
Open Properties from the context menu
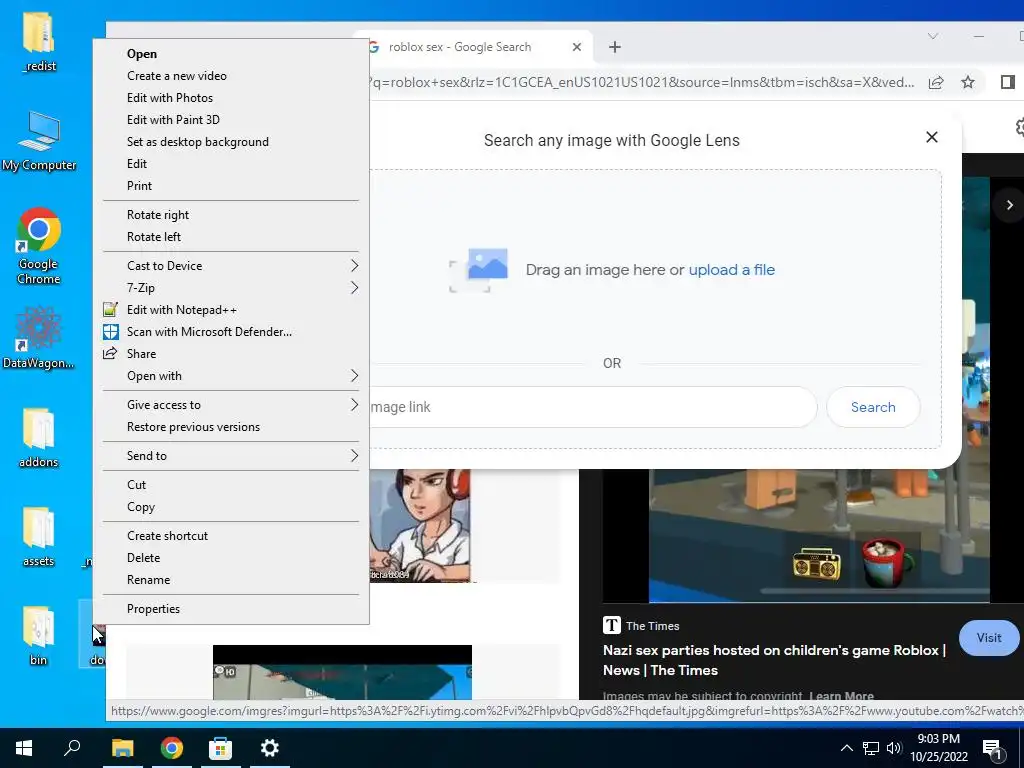click(231, 609)
